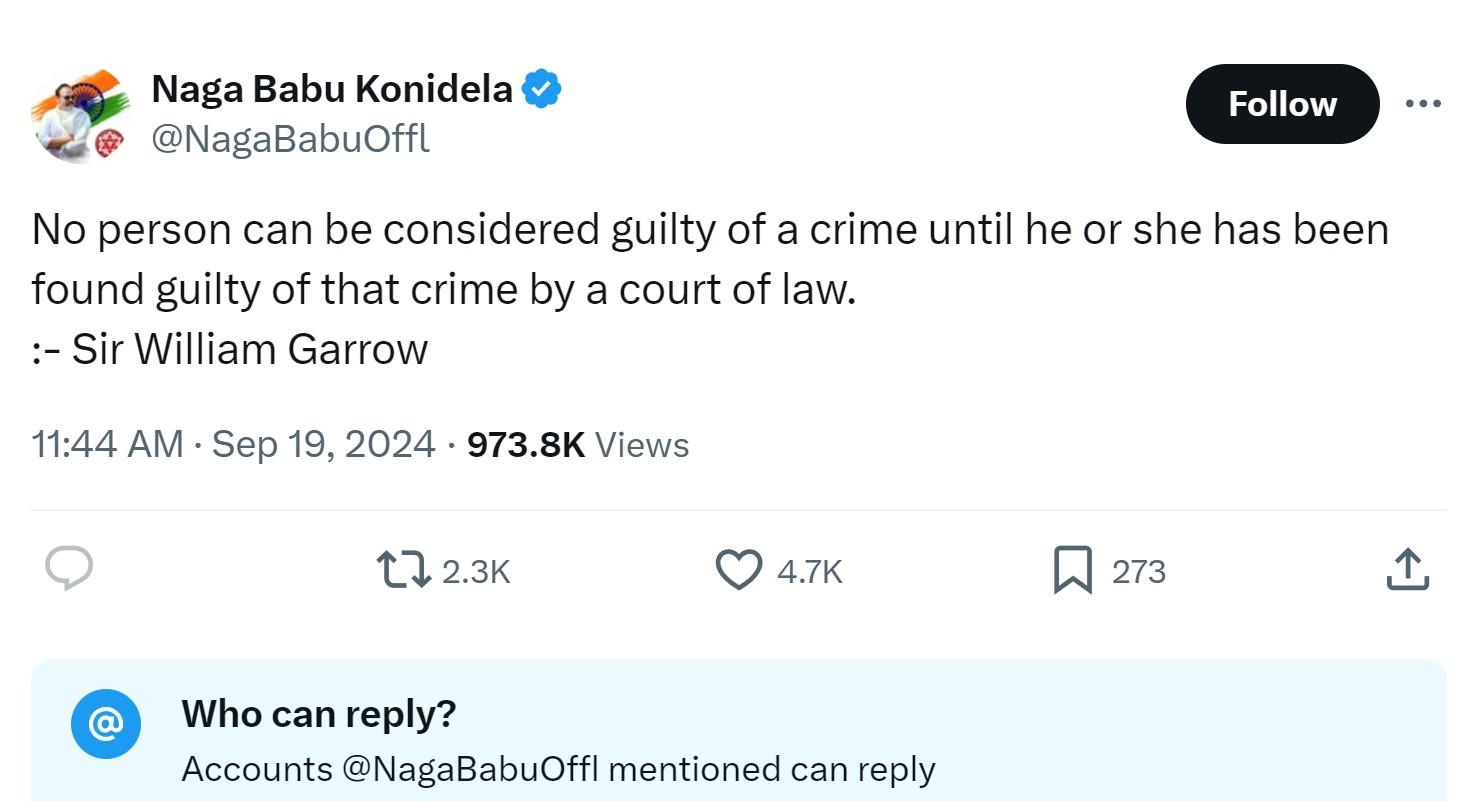Click the Sep 19, 2024 date
Screen dimensions: 1484x801
(323, 444)
